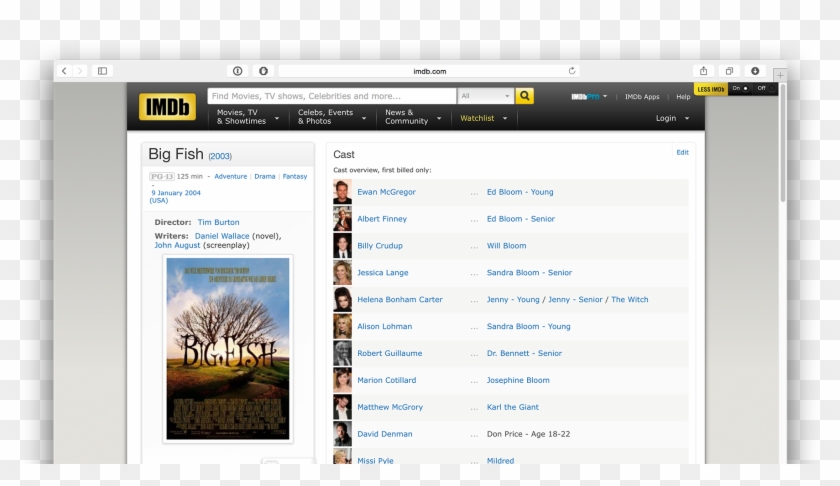Open the 9 January 2004 release date link
Image resolution: width=840 pixels, height=486 pixels.
pyautogui.click(x=176, y=192)
